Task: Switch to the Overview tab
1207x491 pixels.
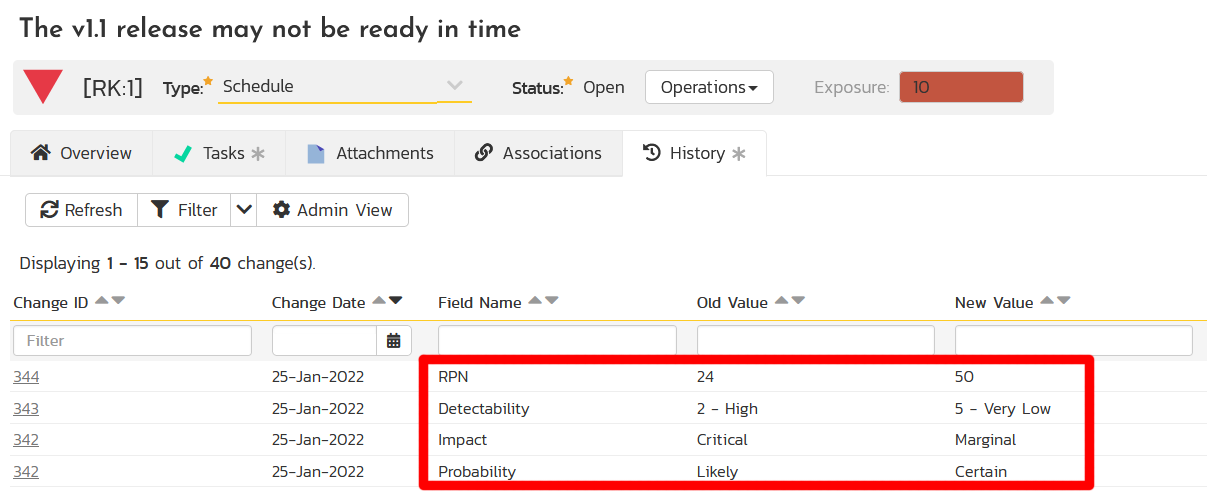Action: coord(81,153)
